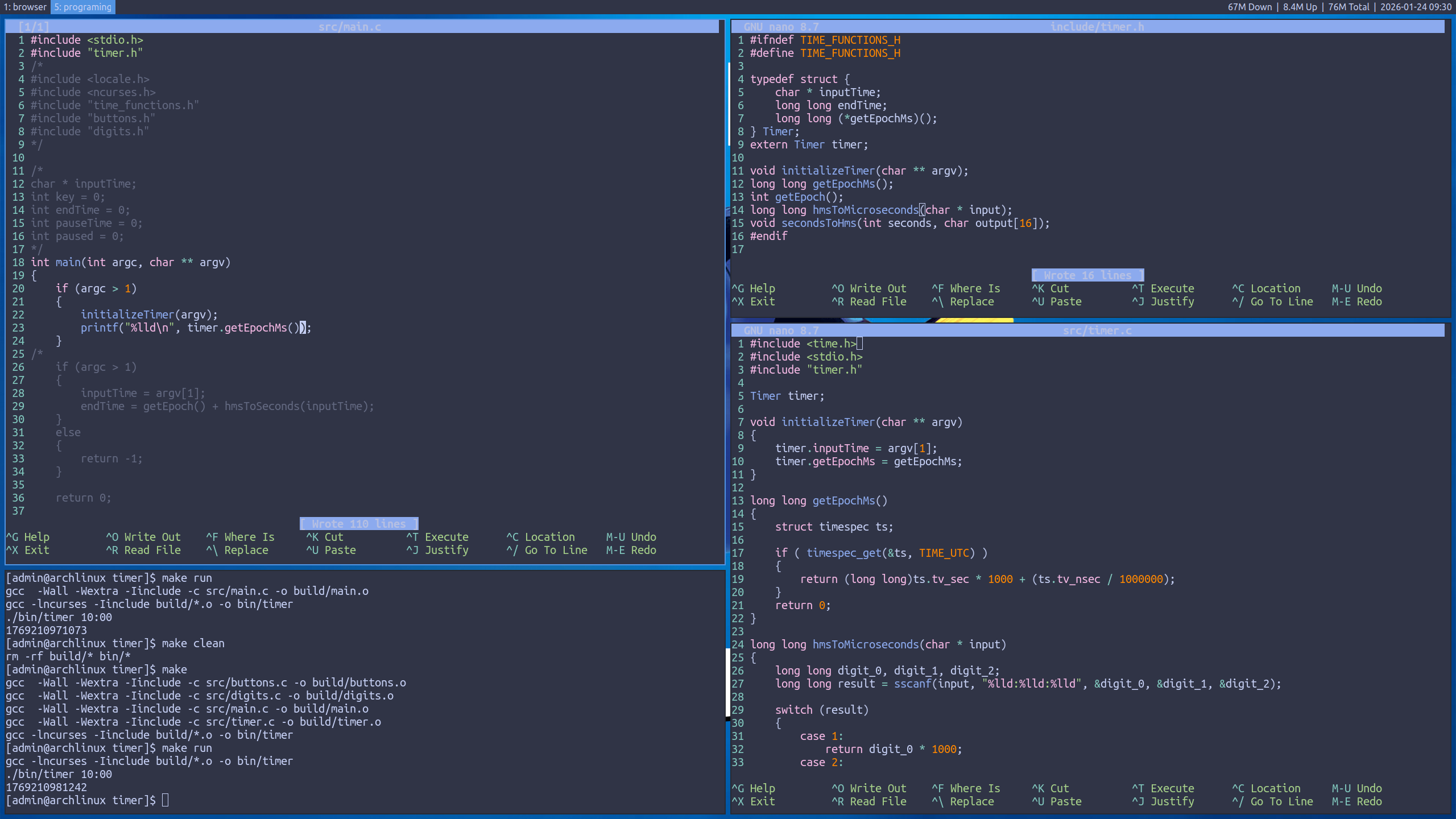Focus the src/timer.c title bar

pos(1097,330)
